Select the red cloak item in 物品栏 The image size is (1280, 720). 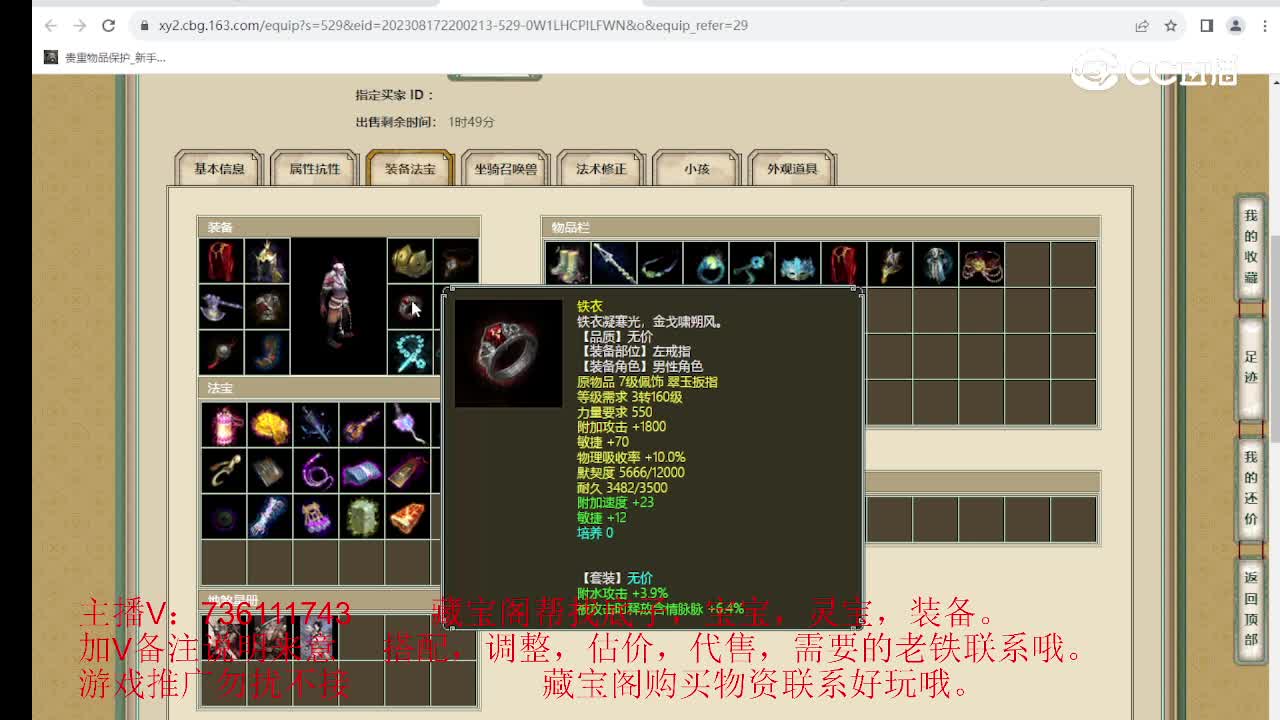click(843, 264)
